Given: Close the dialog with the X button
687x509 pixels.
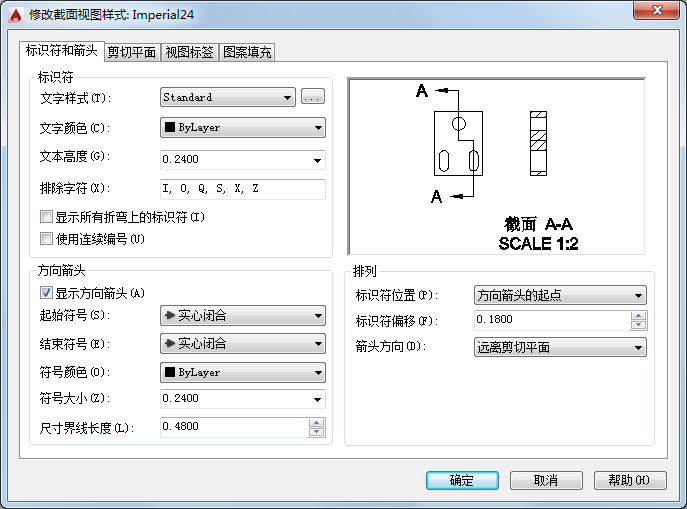Looking at the screenshot, I should (656, 11).
